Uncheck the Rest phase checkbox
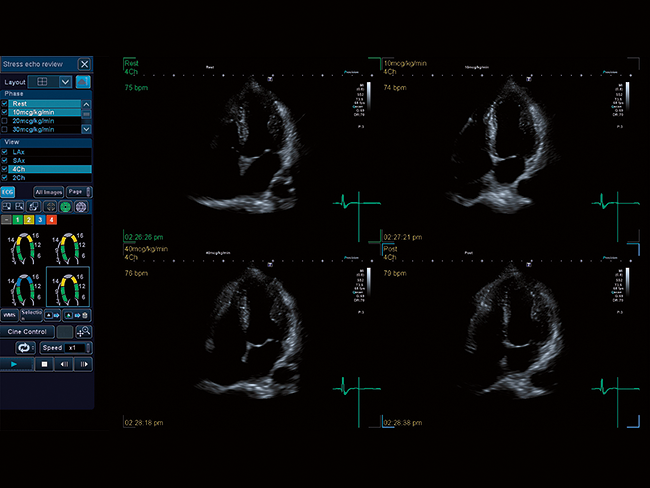Viewport: 650px width, 488px height. point(5,104)
